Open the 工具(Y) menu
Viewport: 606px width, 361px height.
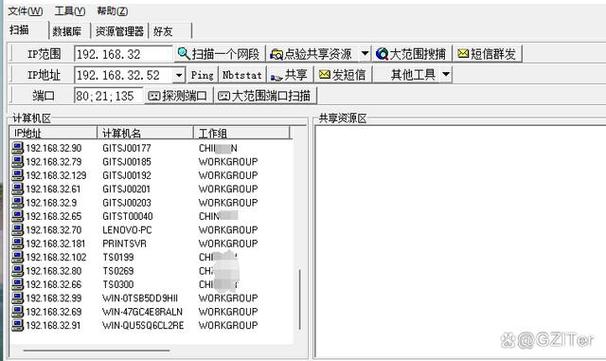pos(70,11)
